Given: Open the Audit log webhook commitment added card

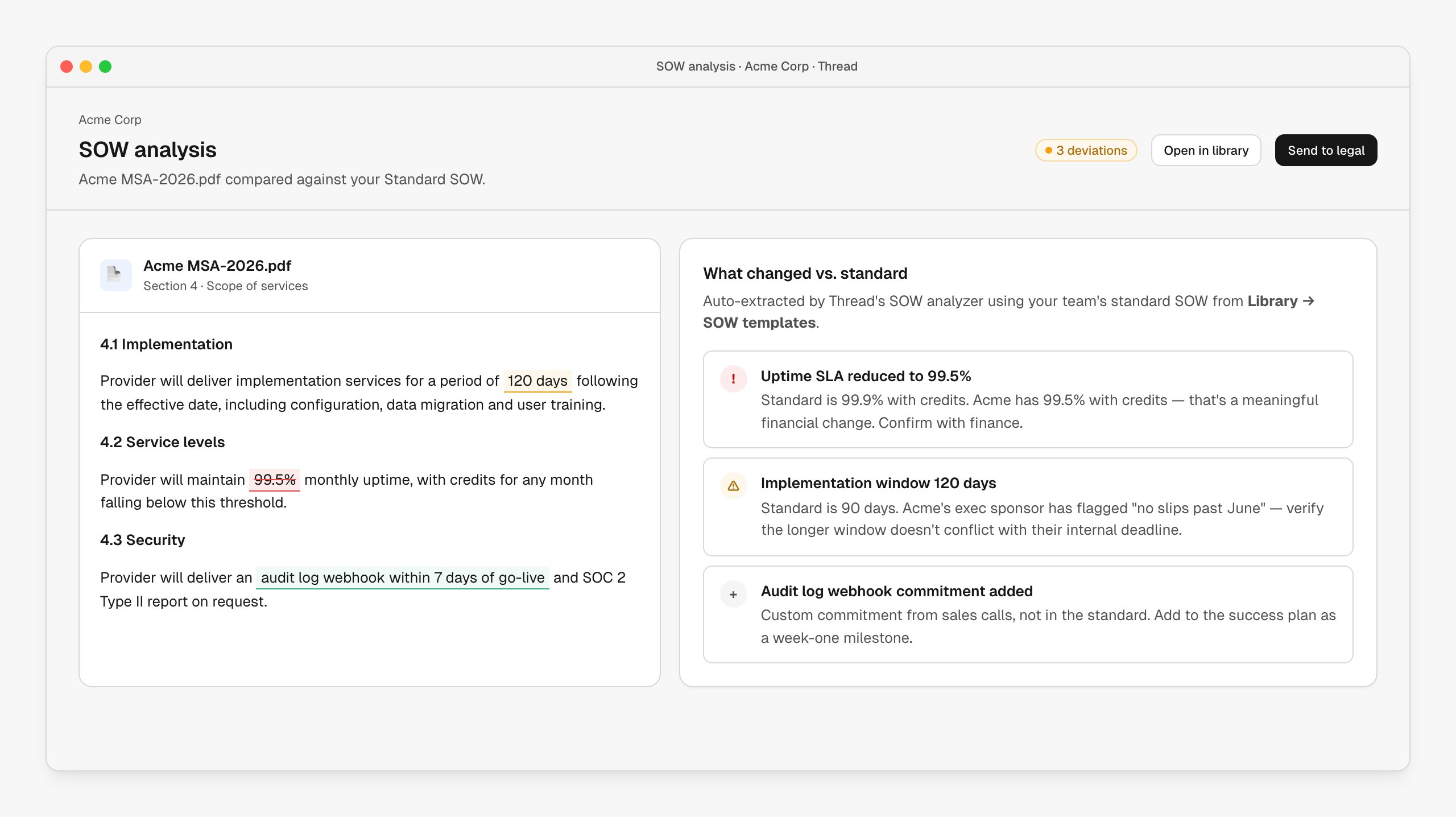Looking at the screenshot, I should click(1028, 614).
